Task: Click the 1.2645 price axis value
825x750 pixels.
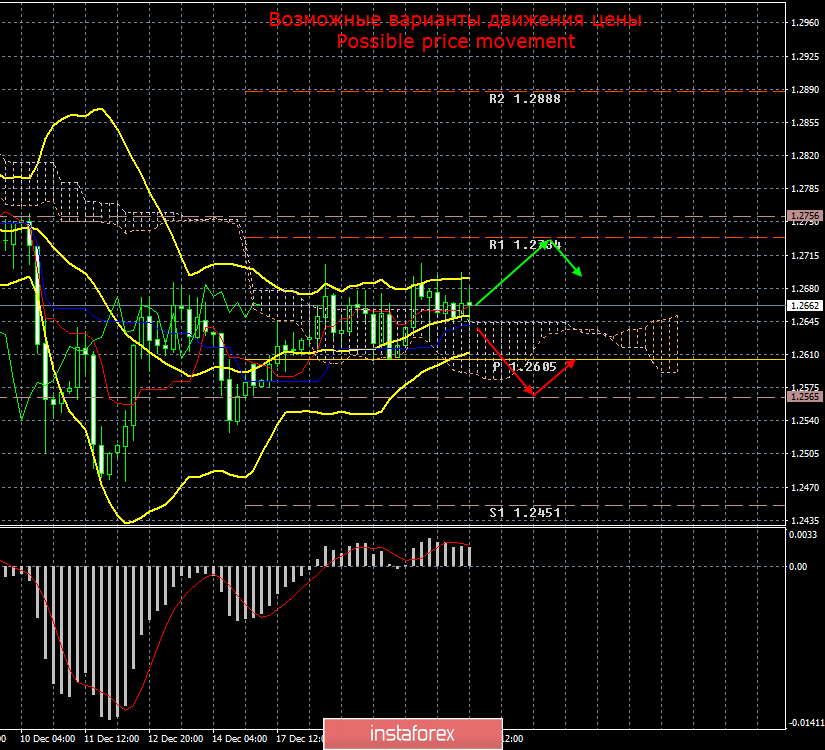Action: (x=805, y=322)
